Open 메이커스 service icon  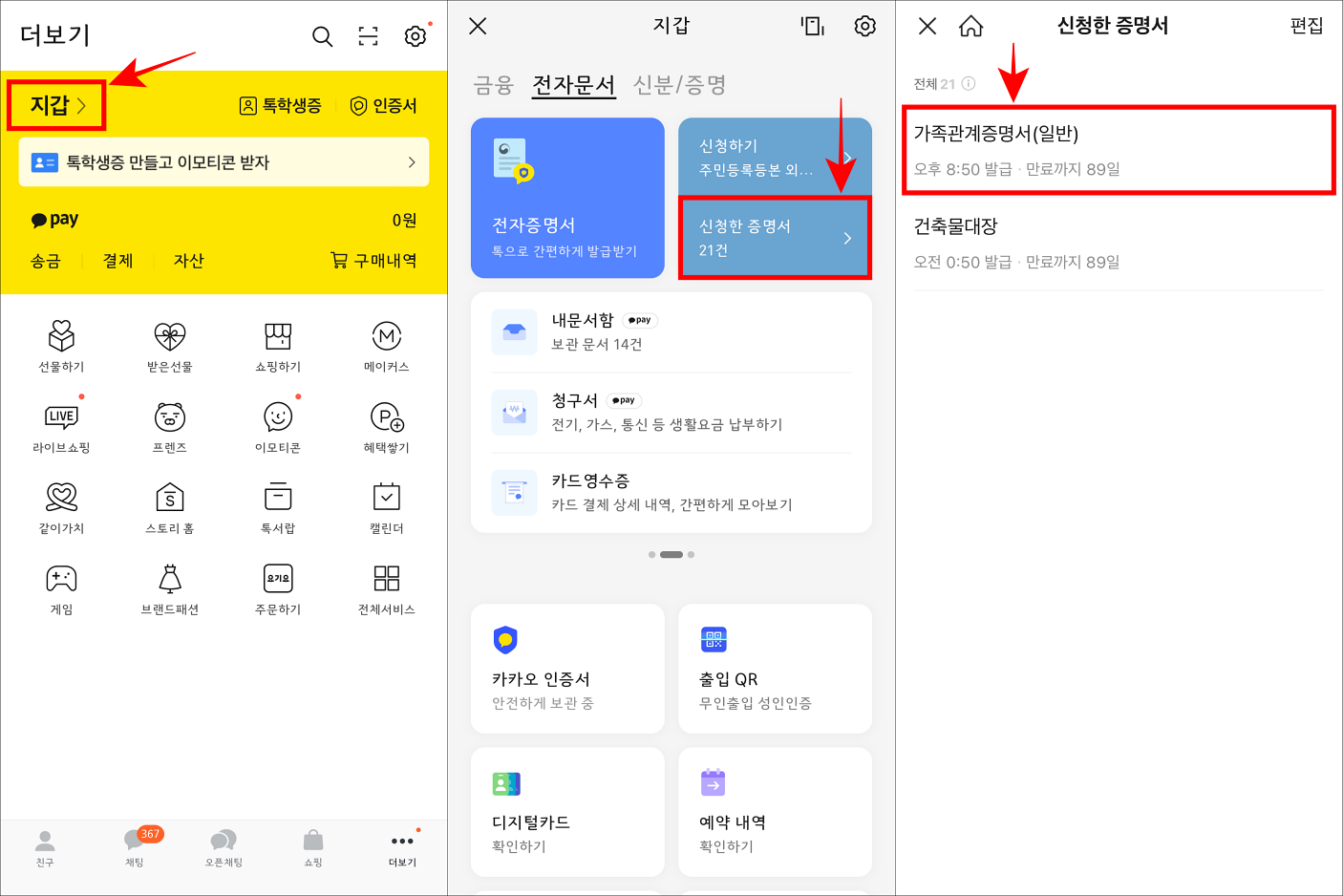coord(386,346)
